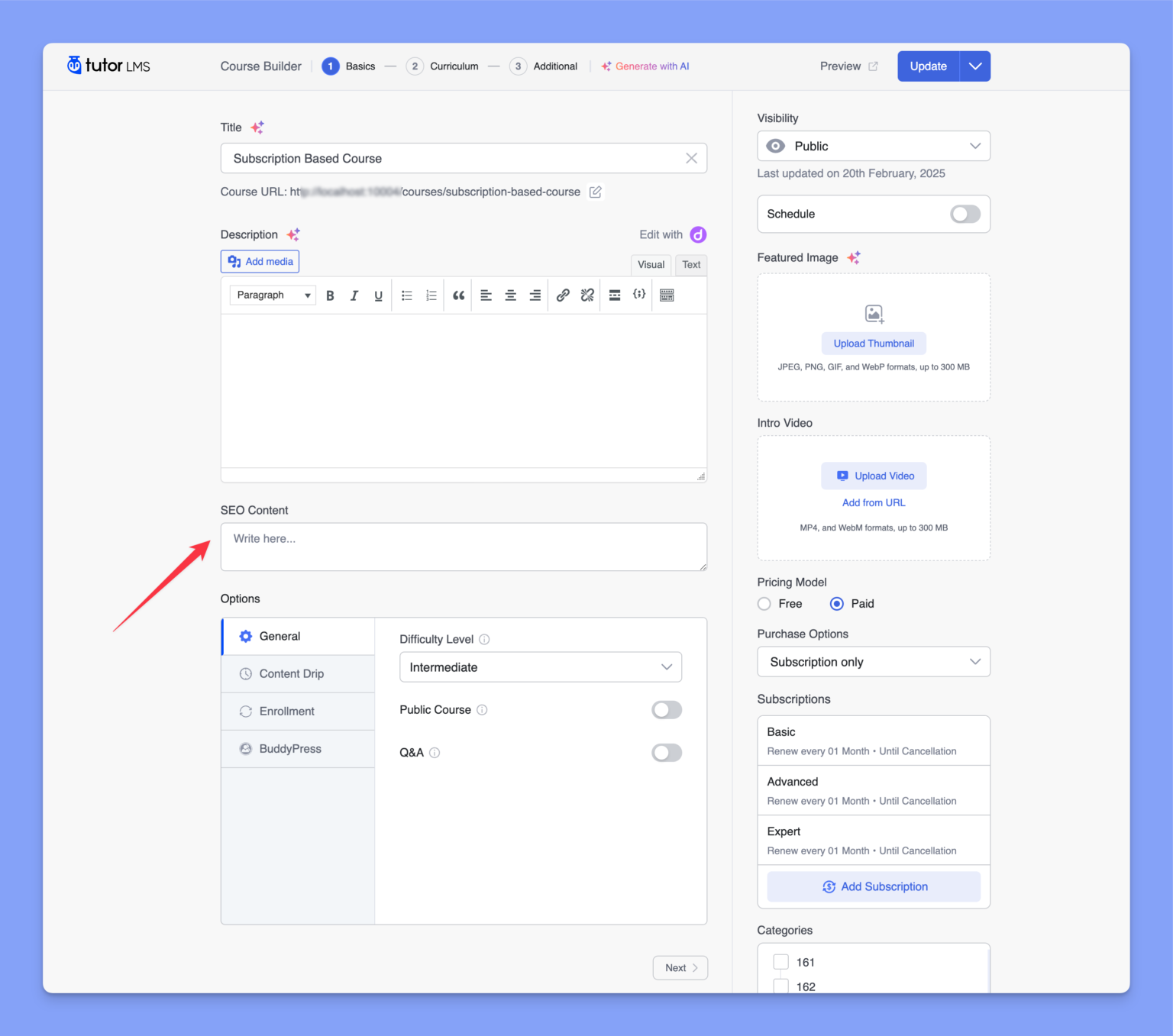Toggle the extra toolbar row icon

pos(666,295)
